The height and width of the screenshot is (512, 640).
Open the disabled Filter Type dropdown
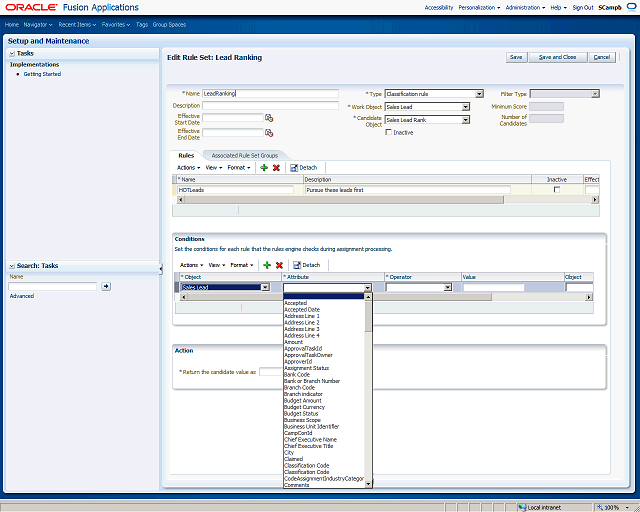(595, 94)
